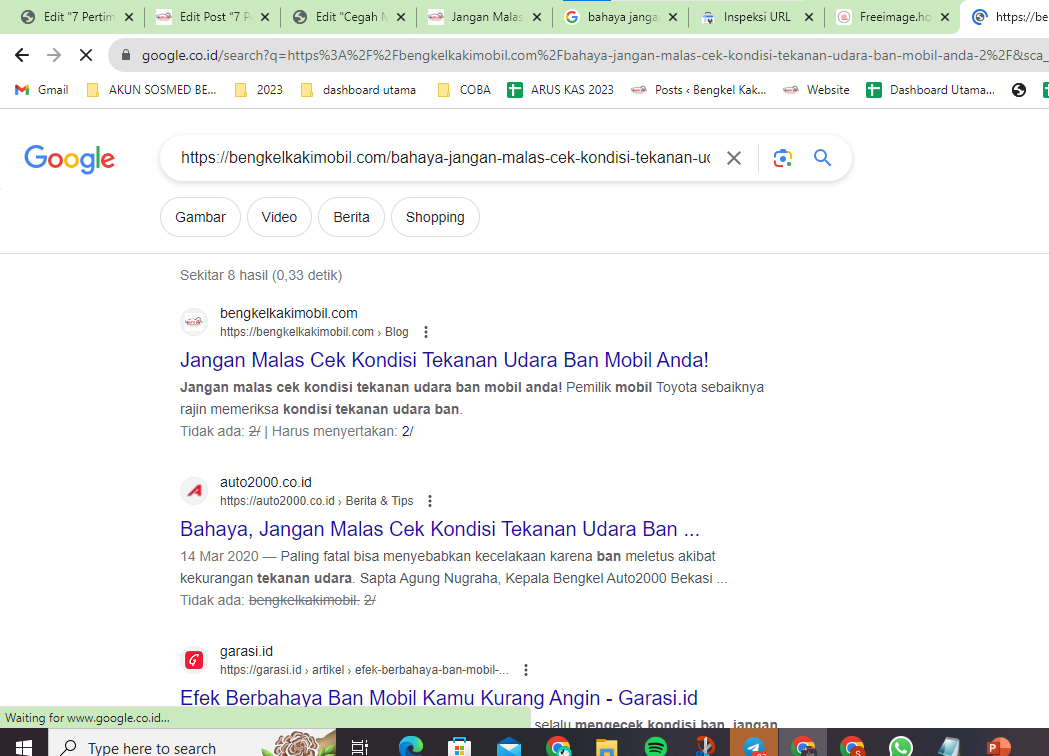1049x756 pixels.
Task: Filter results by Berita
Action: (351, 217)
